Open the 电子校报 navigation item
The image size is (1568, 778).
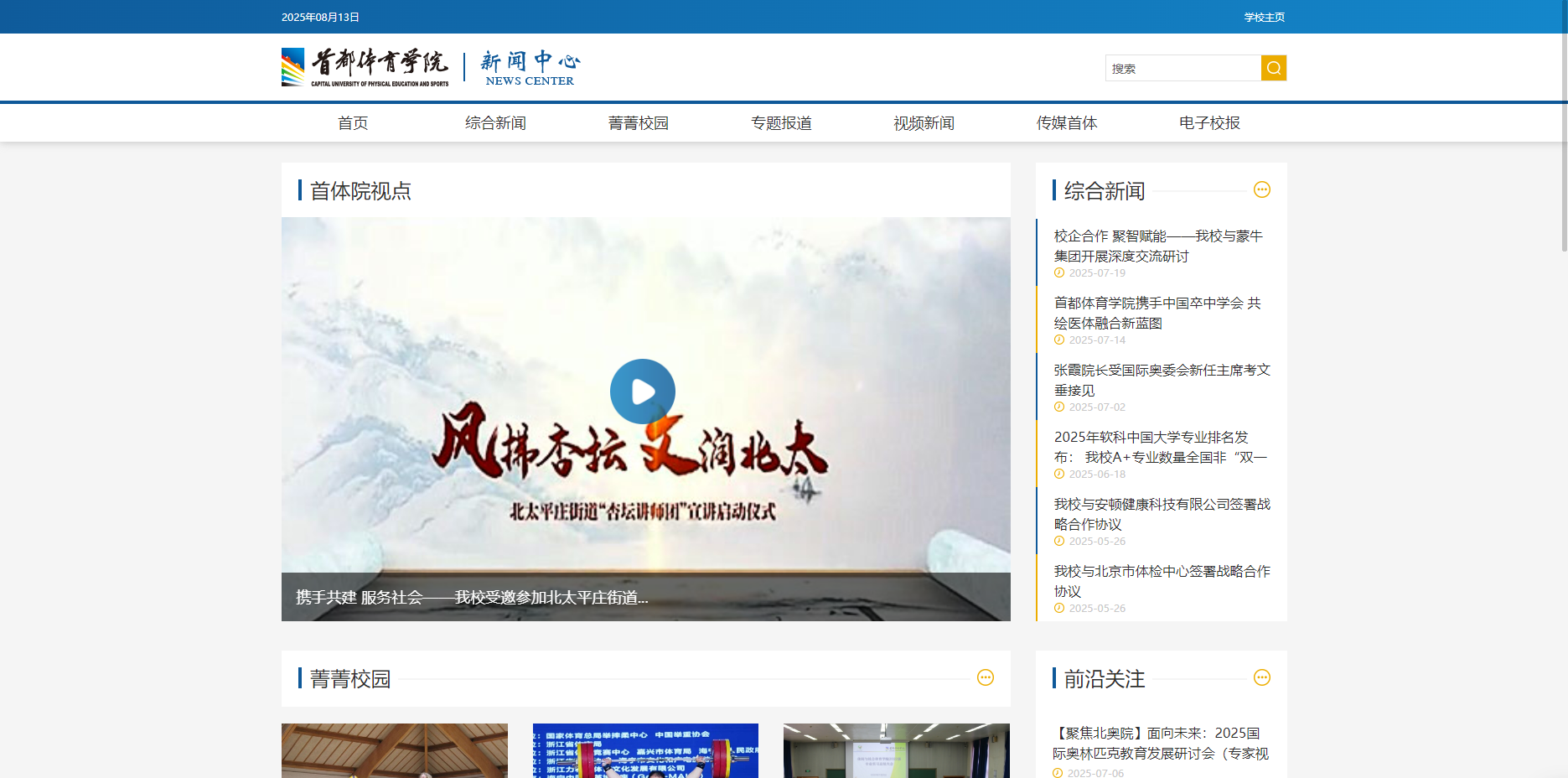1208,123
